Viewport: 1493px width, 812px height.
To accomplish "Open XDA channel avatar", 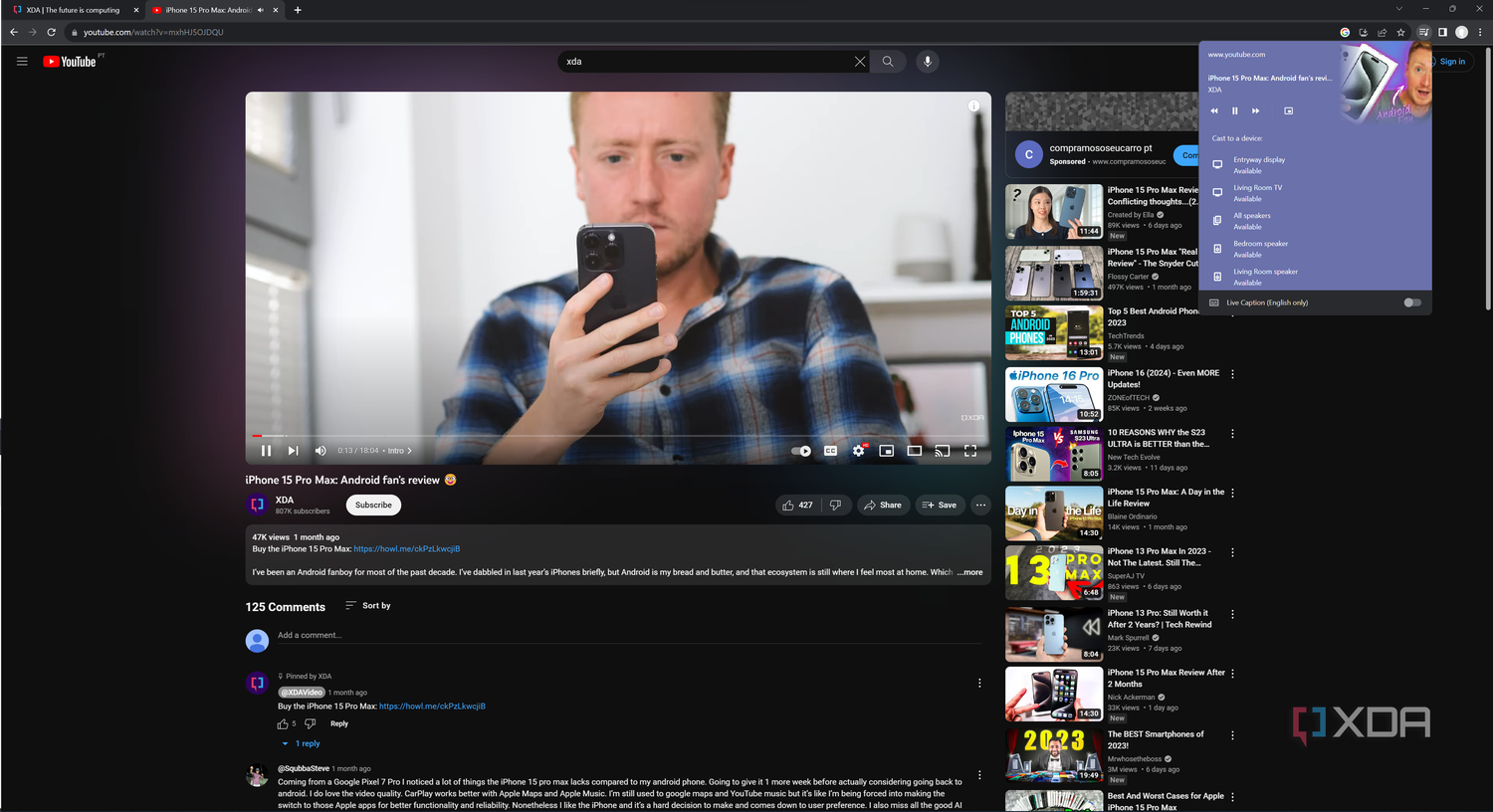I will [257, 505].
